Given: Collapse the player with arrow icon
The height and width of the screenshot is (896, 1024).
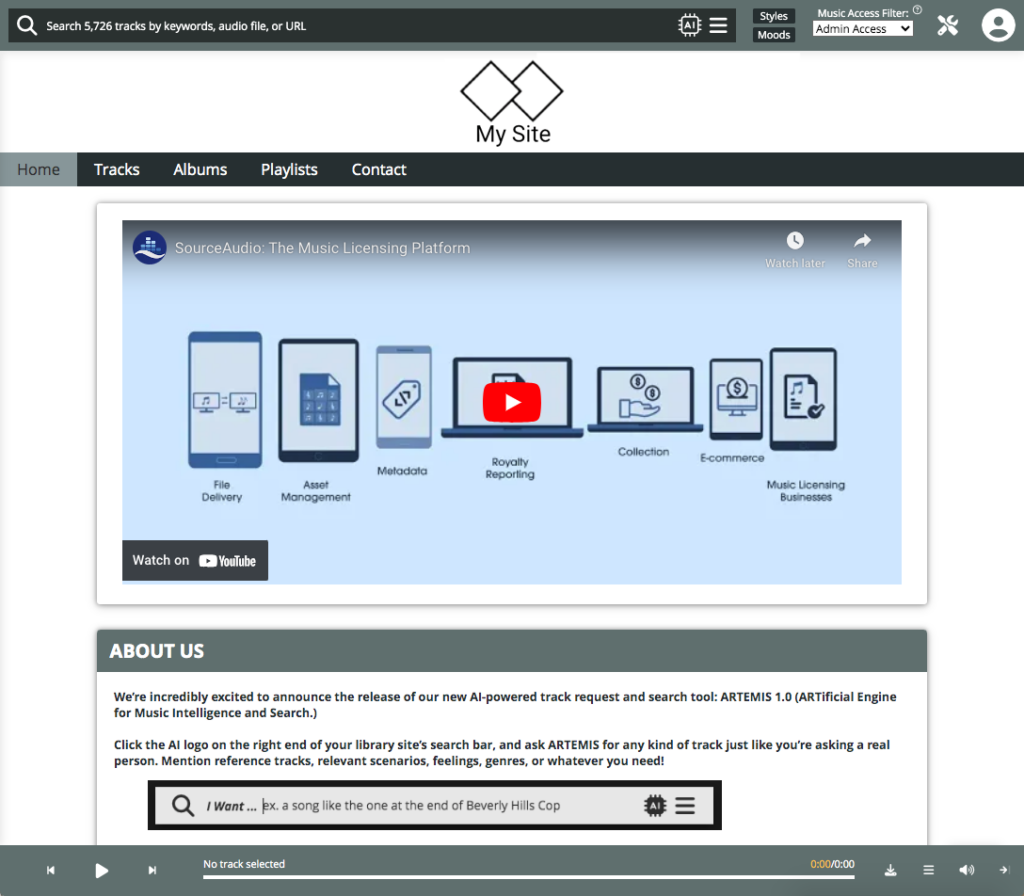Looking at the screenshot, I should pos(1004,870).
